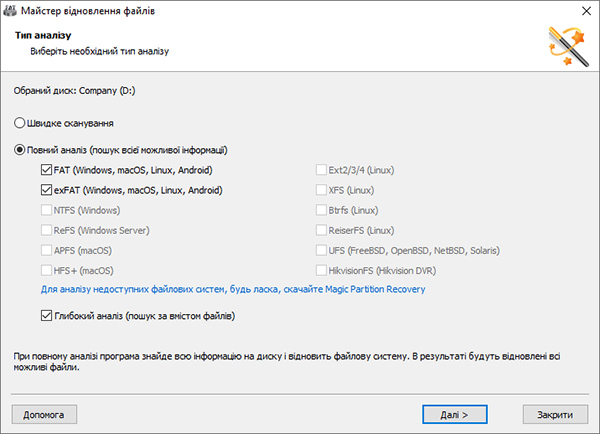This screenshot has height=434, width=600.
Task: Tick the ReFS (Windows Server) checkbox
Action: click(46, 230)
